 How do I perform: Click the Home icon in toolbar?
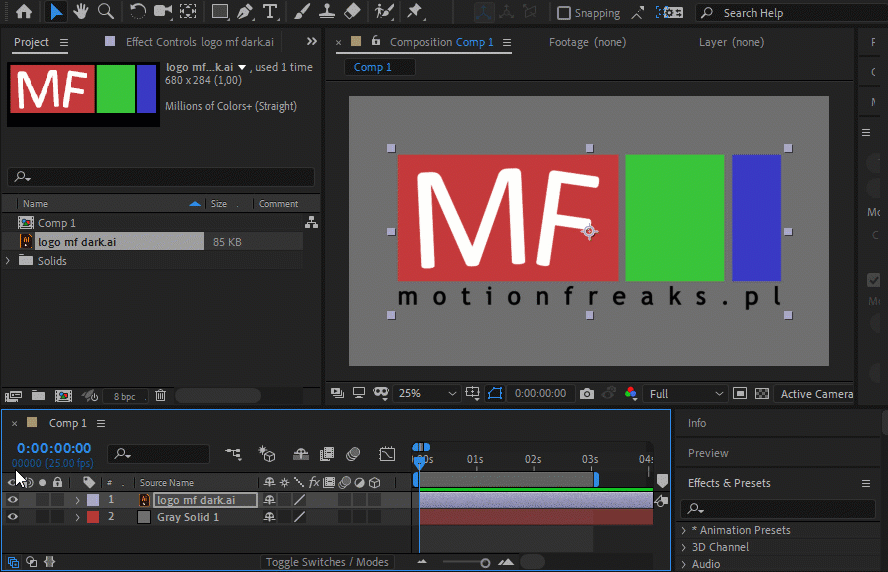(24, 11)
